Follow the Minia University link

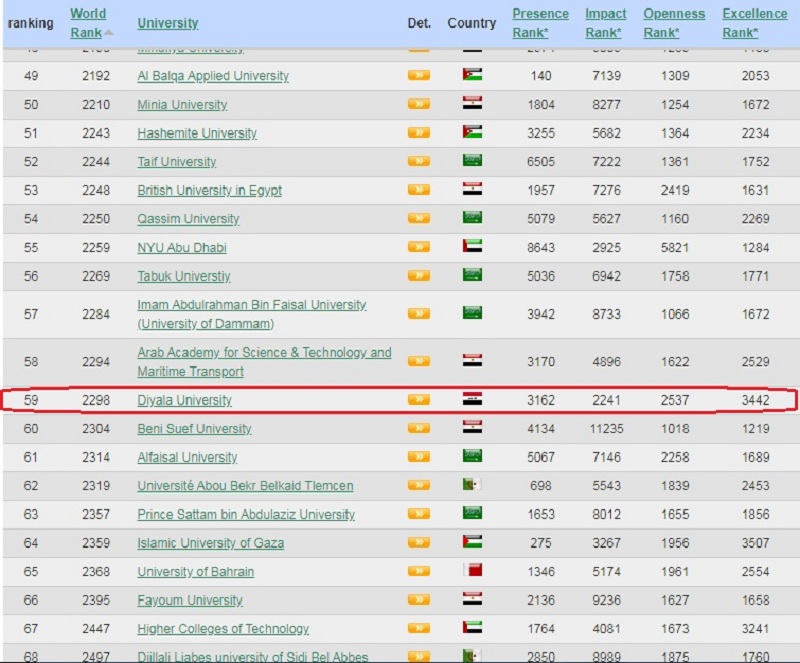pyautogui.click(x=182, y=105)
